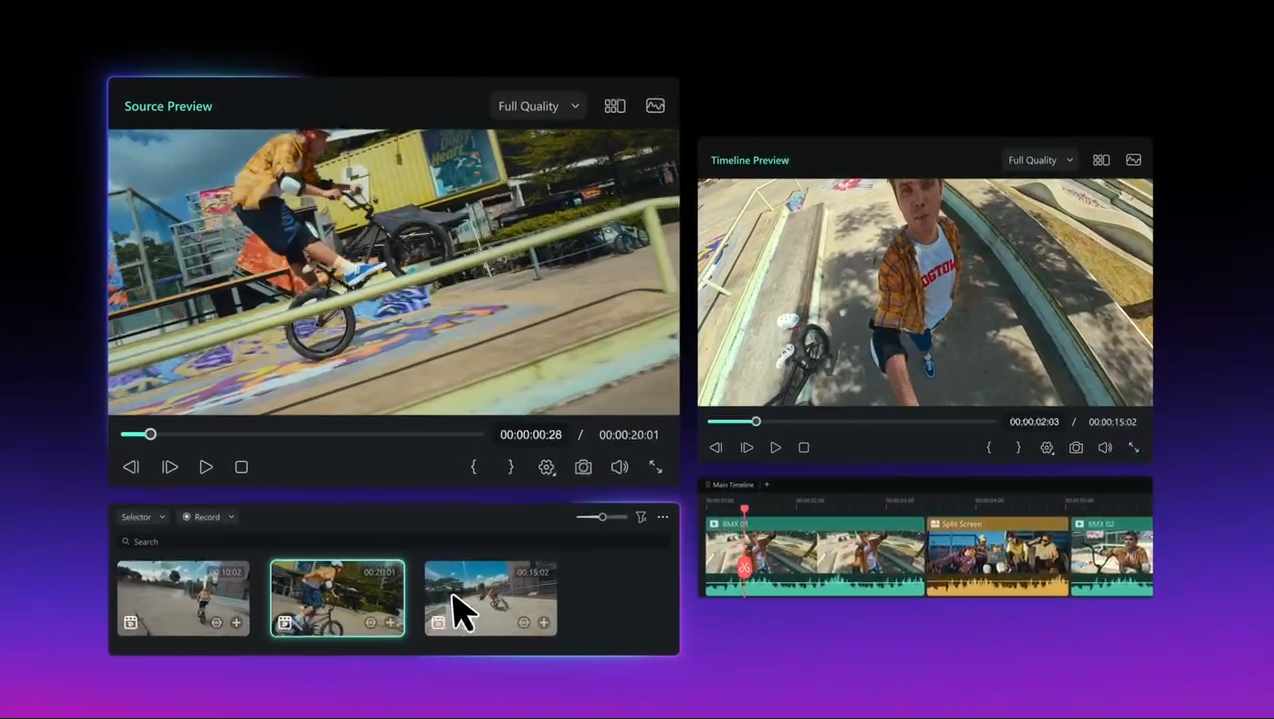
Task: Step back one frame in Timeline Preview
Action: point(716,448)
